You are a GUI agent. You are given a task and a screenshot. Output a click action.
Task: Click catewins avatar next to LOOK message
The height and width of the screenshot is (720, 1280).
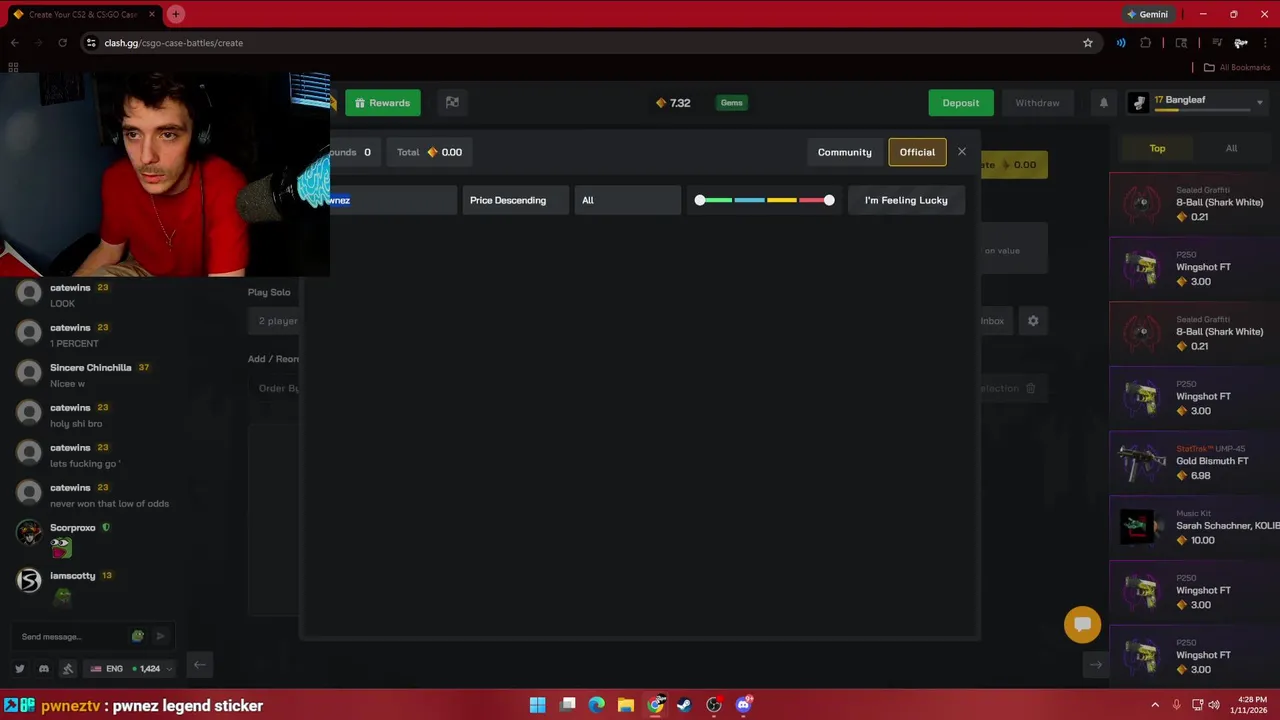tap(29, 293)
